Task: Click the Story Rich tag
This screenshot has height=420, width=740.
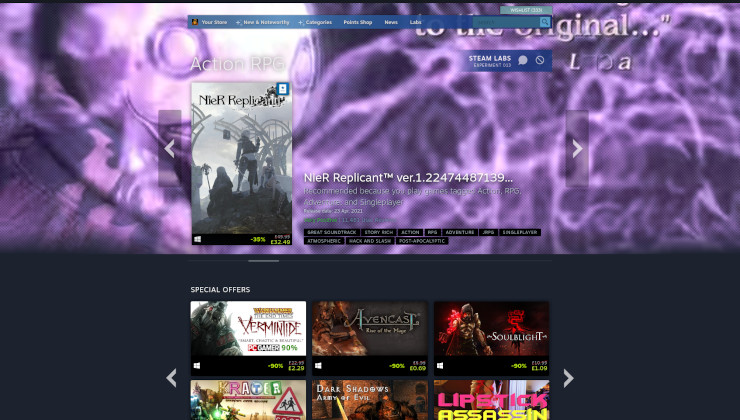Action: [378, 232]
